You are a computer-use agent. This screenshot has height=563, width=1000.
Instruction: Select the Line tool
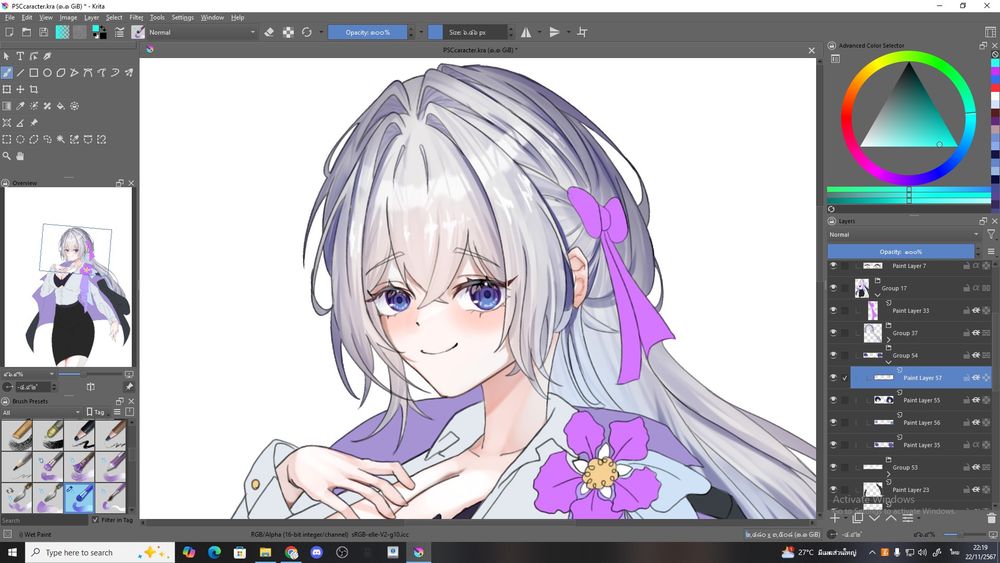20,73
